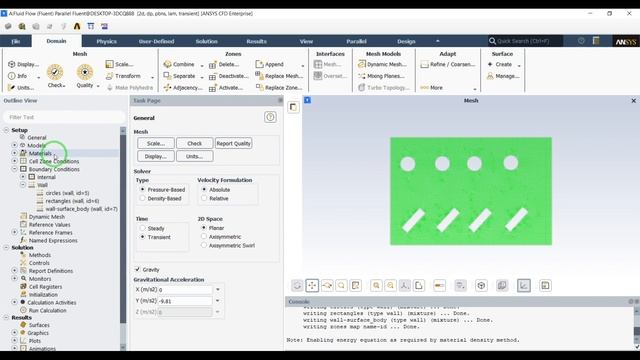640x360 pixels.
Task: Switch to the Solution ribbon tab
Action: (x=207, y=41)
